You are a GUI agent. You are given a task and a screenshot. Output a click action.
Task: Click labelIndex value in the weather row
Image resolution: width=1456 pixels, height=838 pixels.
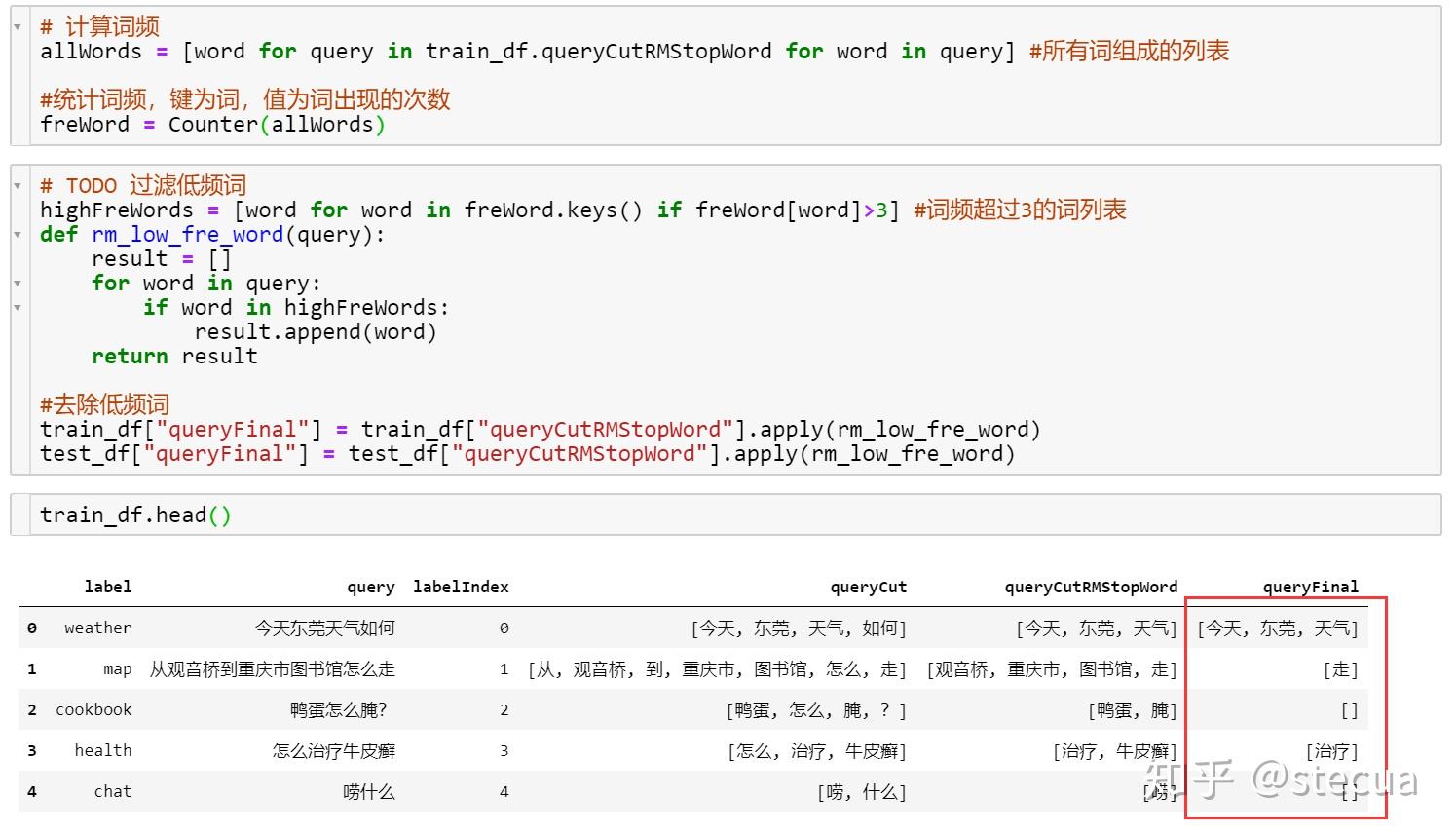tap(504, 628)
